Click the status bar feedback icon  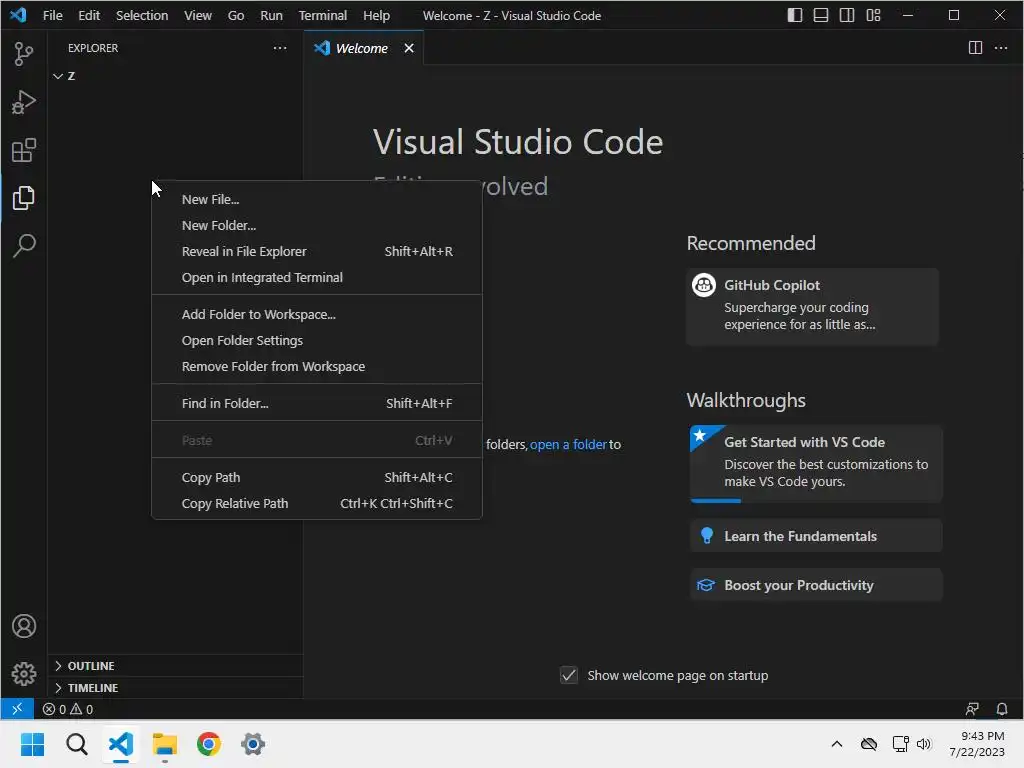point(972,709)
